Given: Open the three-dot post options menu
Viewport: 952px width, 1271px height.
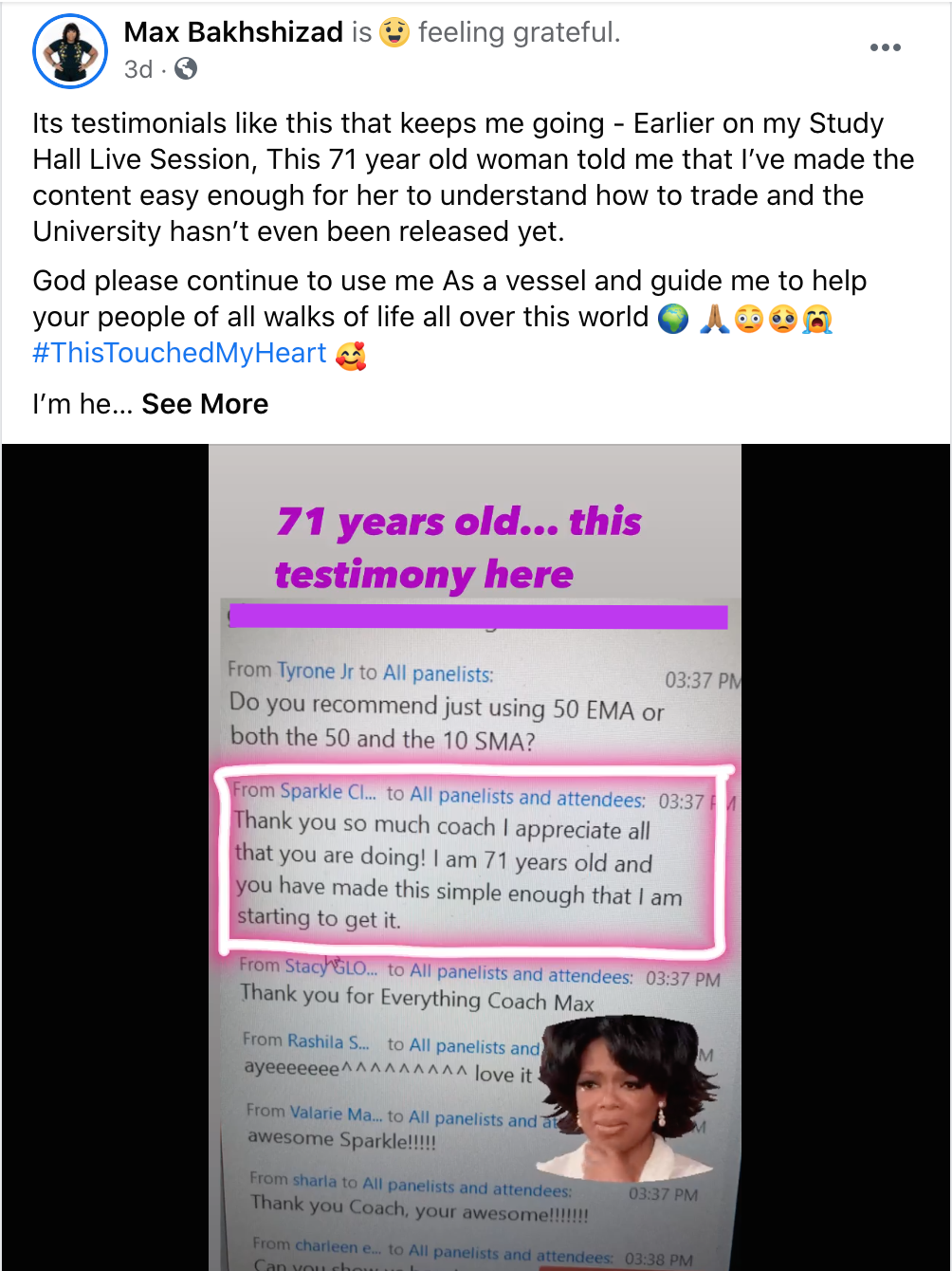Looking at the screenshot, I should [885, 47].
